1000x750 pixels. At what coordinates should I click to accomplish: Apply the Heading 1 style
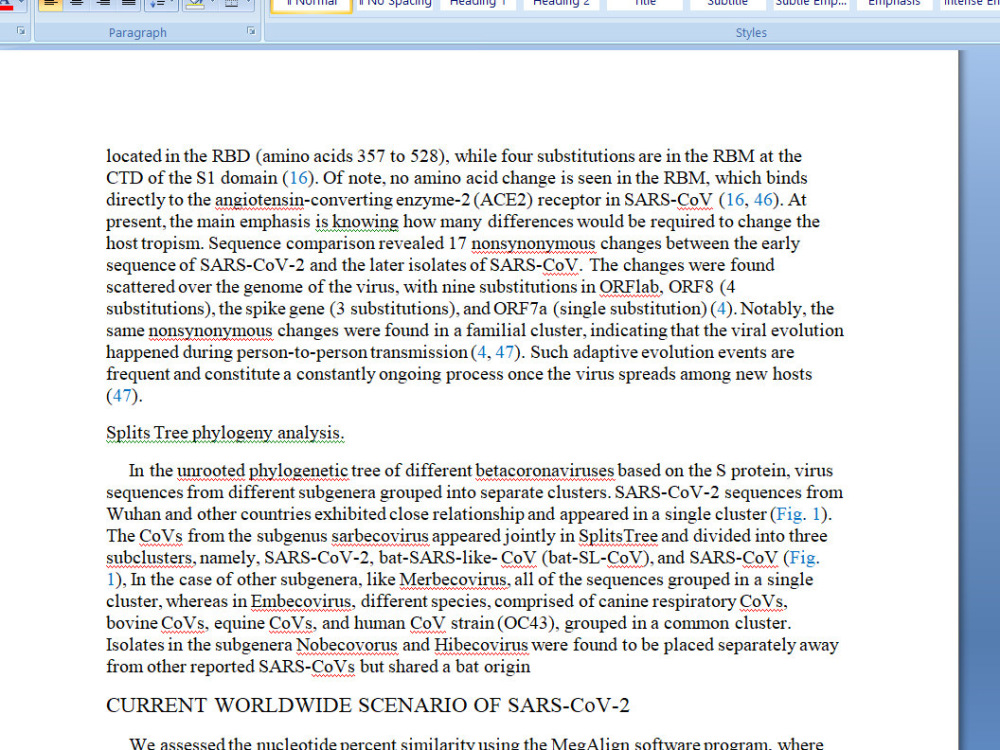point(478,4)
